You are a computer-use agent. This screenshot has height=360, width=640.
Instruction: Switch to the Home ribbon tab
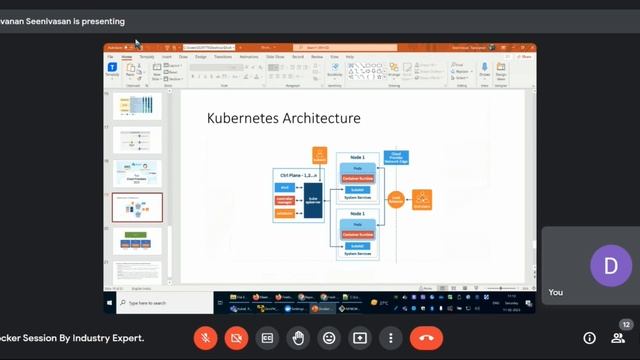127,57
